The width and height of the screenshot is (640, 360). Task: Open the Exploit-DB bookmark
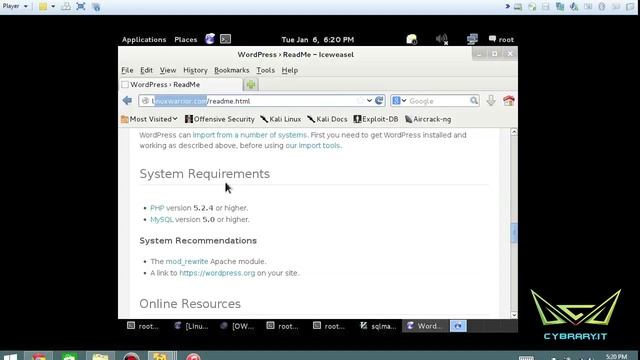coord(376,119)
